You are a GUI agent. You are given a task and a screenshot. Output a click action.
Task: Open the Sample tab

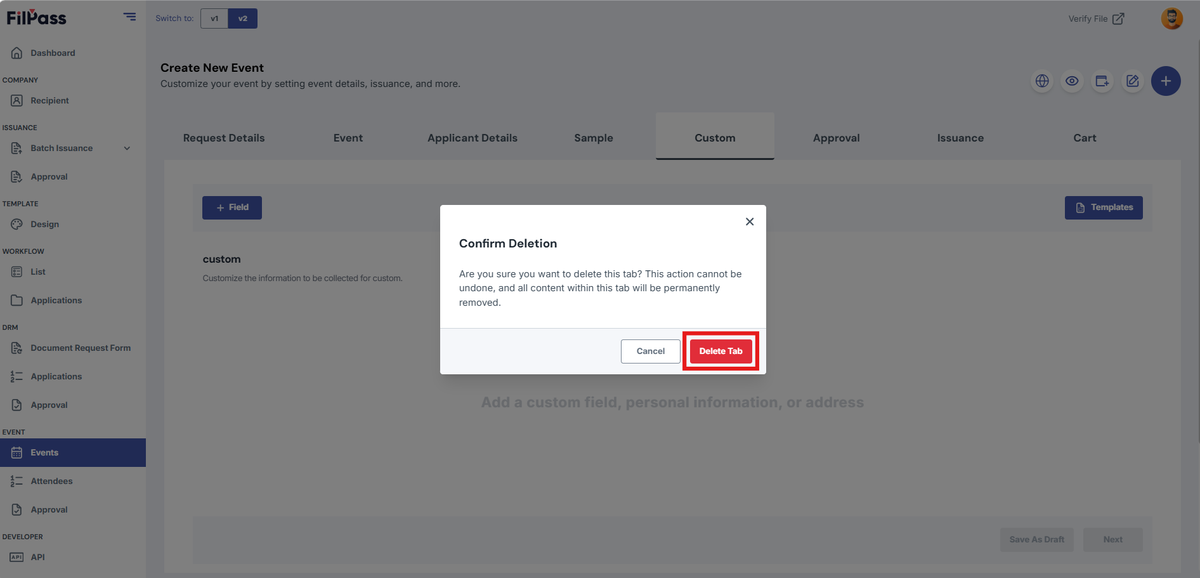click(593, 138)
